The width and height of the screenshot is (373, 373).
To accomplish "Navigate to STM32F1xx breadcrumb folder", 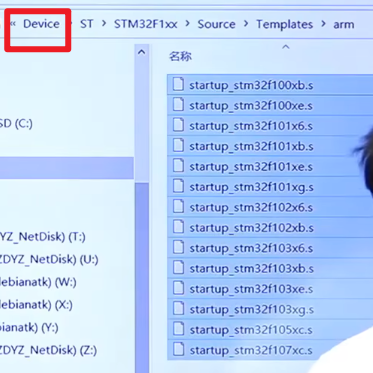I will (146, 24).
